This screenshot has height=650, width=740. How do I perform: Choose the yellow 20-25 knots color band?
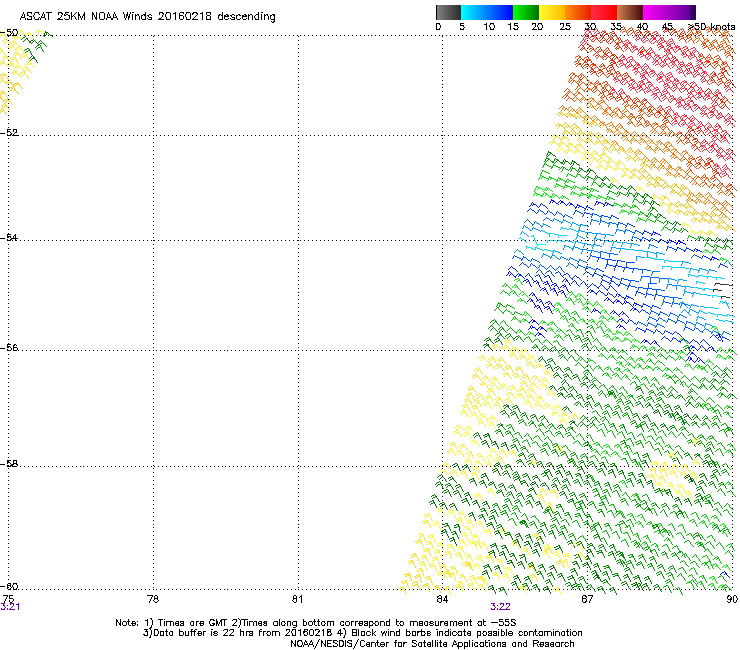(552, 12)
